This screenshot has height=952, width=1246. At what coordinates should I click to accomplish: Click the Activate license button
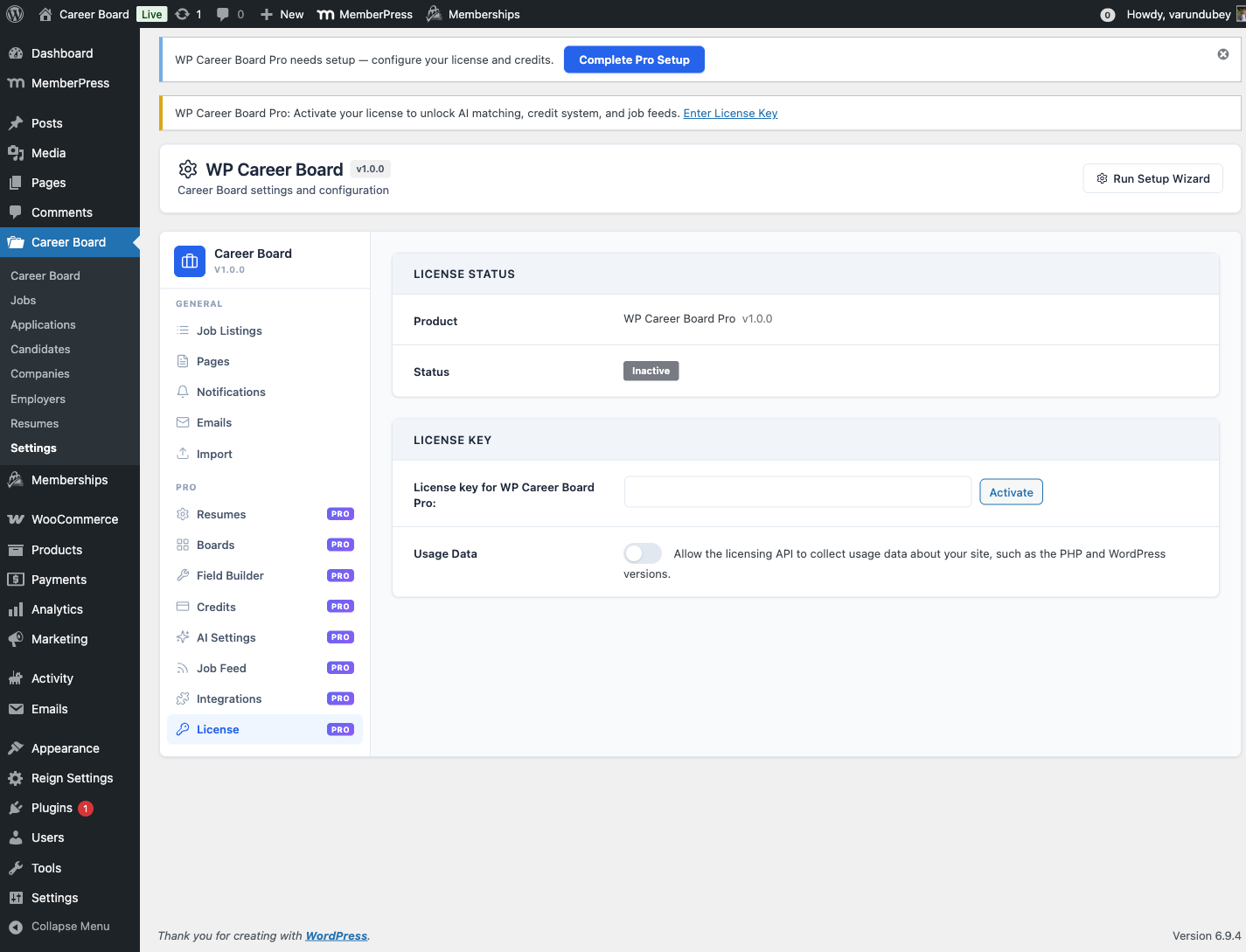click(x=1011, y=492)
